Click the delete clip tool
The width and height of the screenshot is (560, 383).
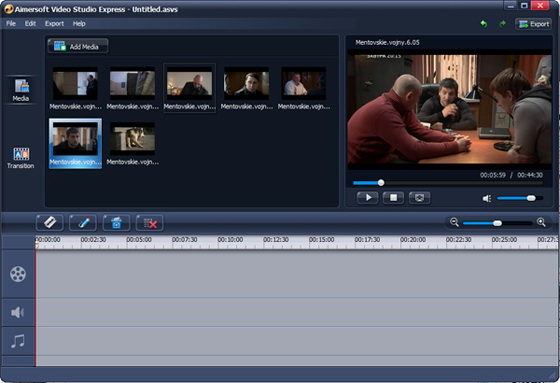point(150,223)
